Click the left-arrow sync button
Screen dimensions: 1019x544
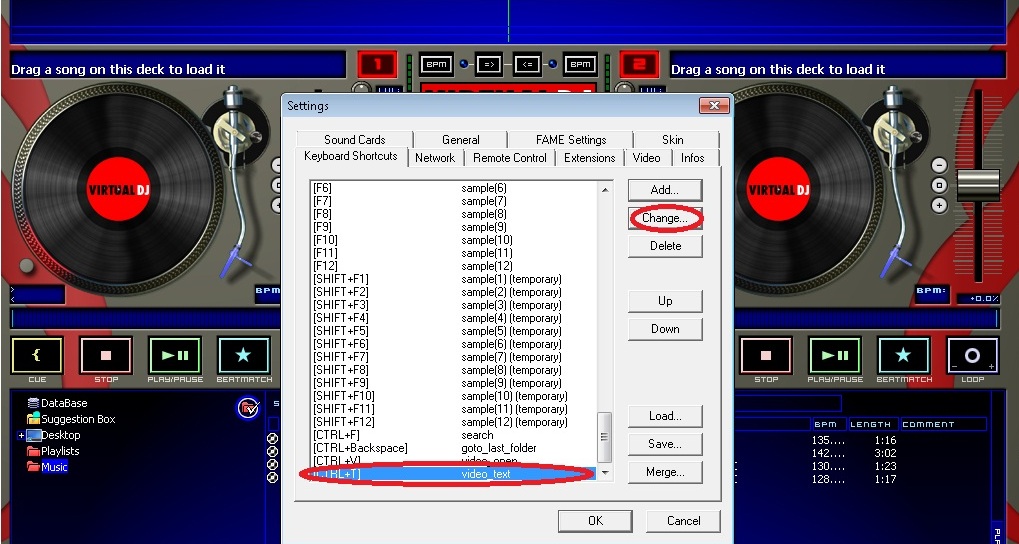pos(528,64)
